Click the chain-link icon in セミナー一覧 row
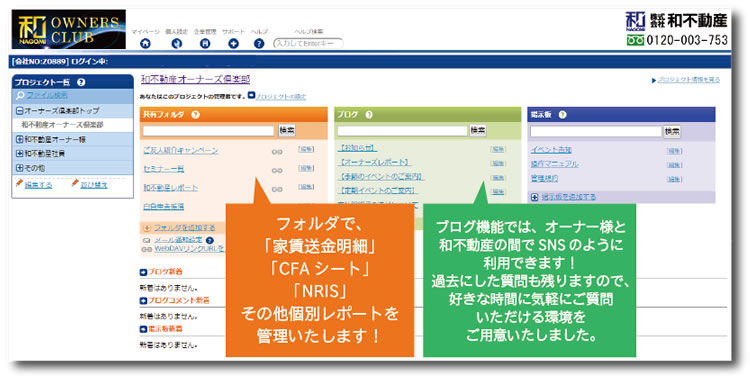The height and width of the screenshot is (380, 750). [277, 170]
